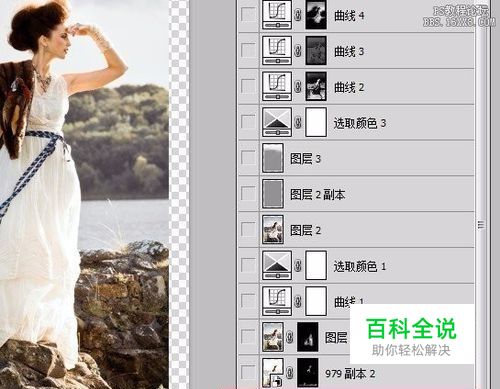Toggle visibility of the 曲线 4 layer

click(248, 15)
